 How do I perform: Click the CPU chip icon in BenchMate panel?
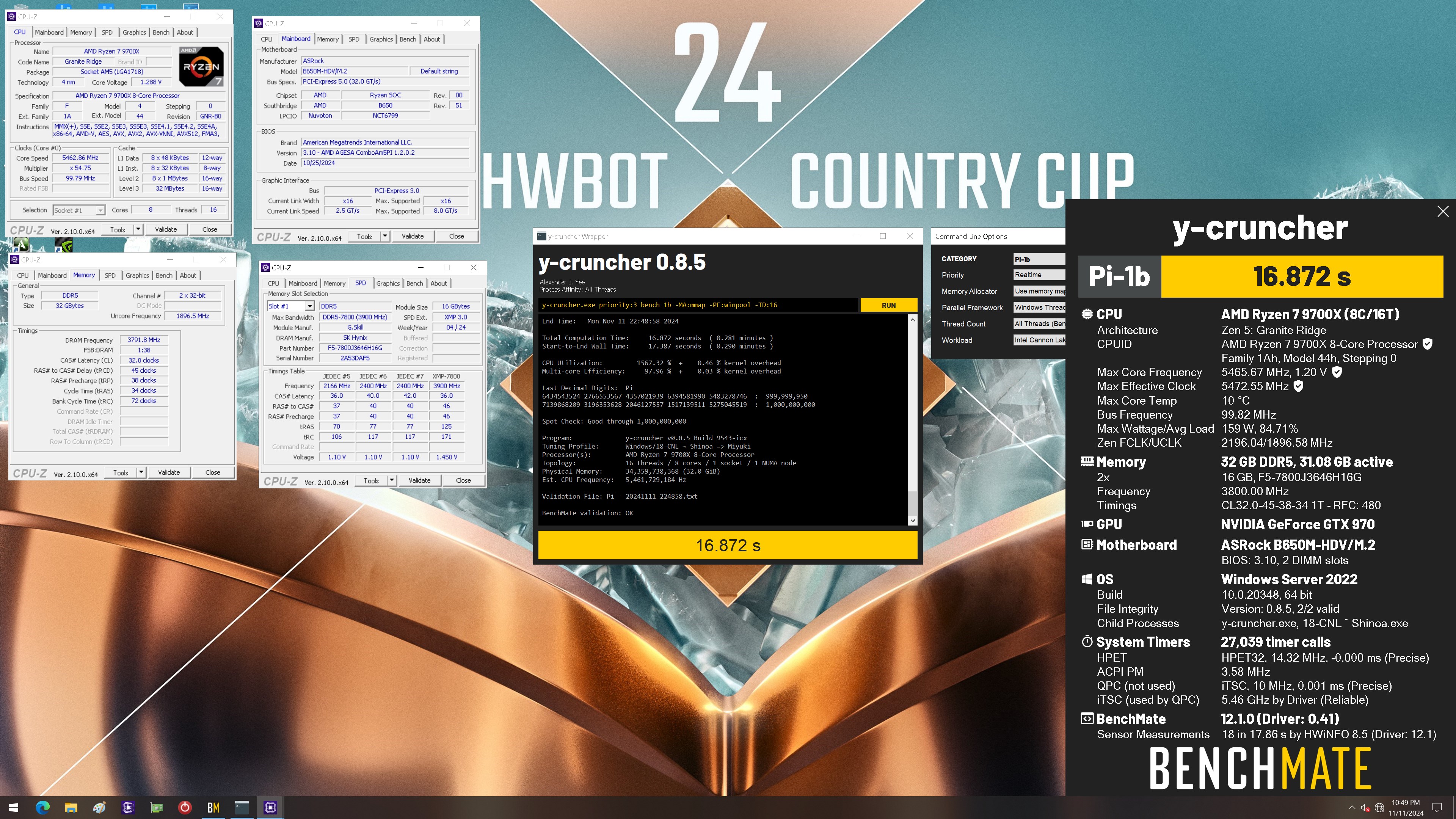[1087, 314]
